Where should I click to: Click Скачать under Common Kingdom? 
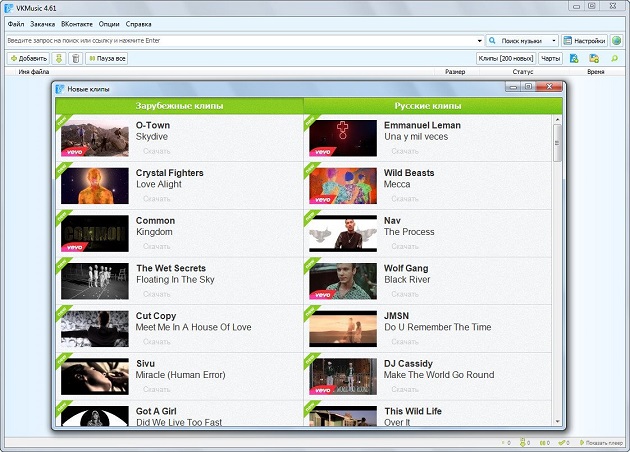(157, 246)
